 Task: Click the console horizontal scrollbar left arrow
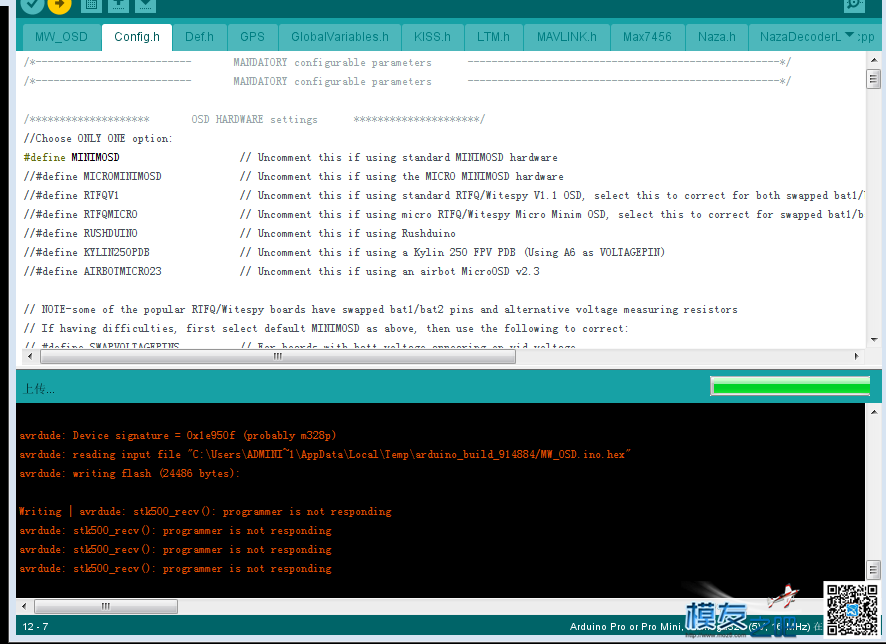pos(24,606)
